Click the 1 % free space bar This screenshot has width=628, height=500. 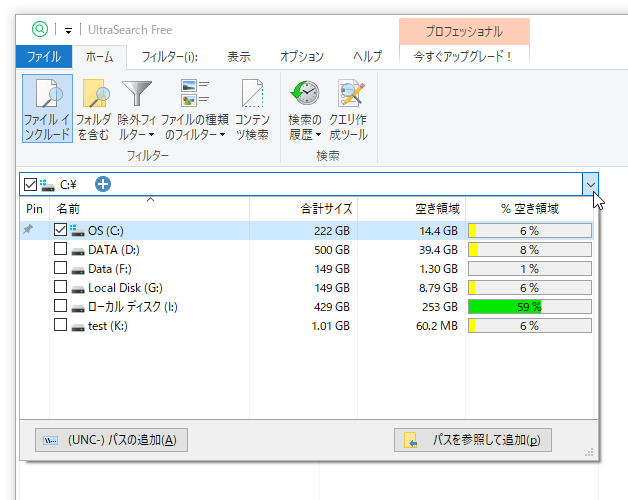(529, 269)
